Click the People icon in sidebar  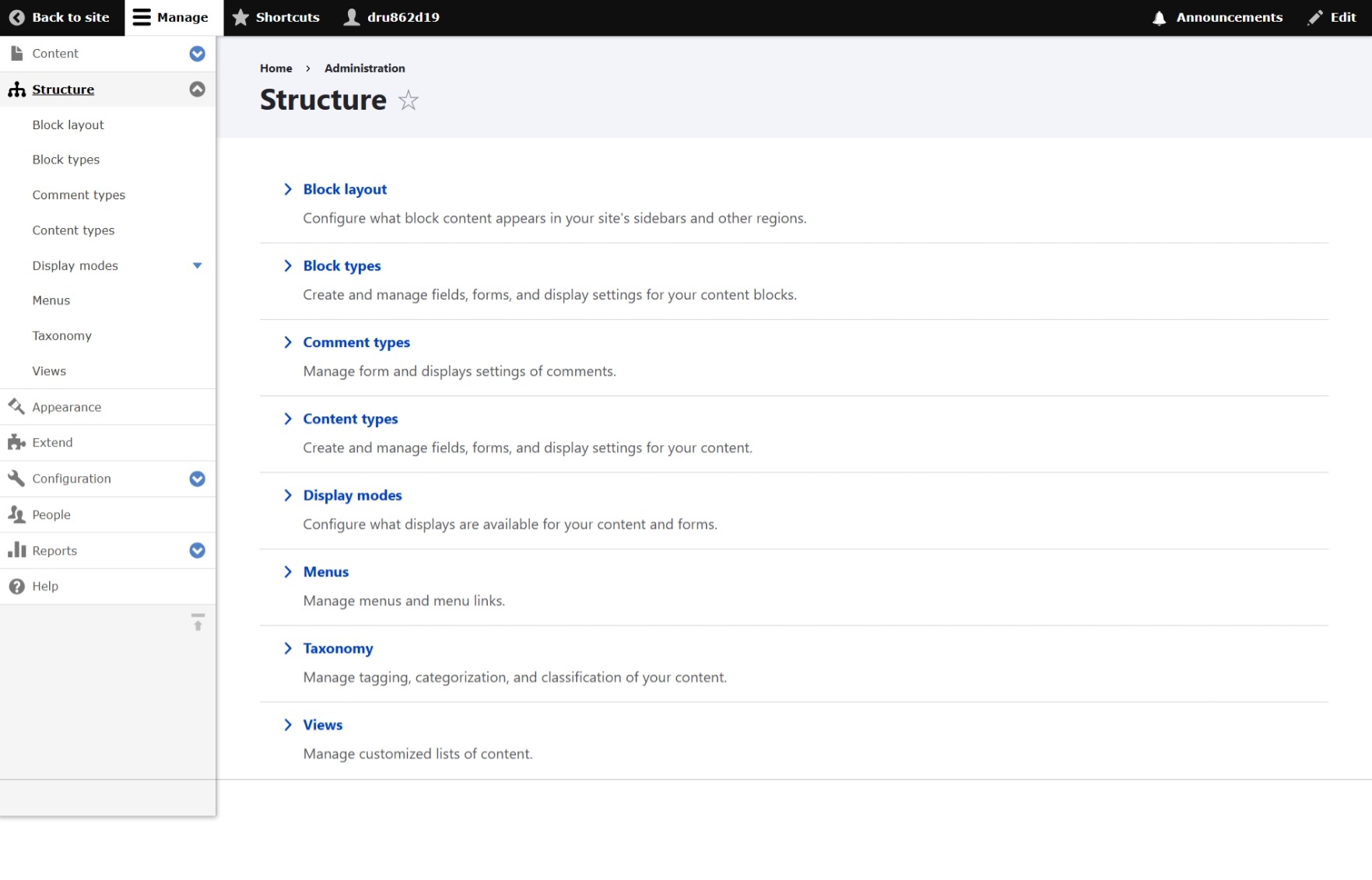16,514
